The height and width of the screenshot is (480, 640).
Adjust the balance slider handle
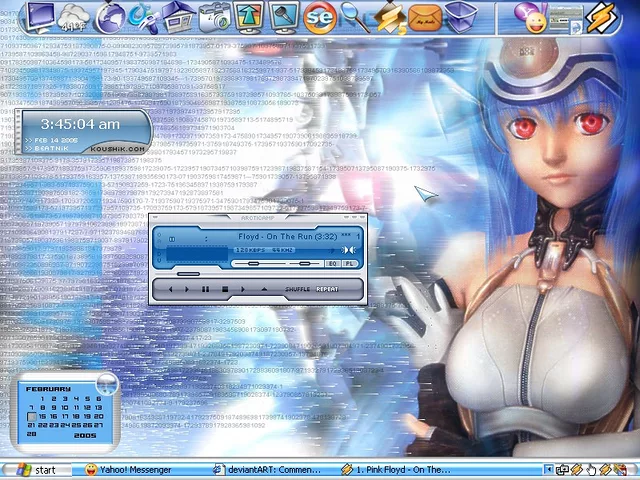(x=304, y=264)
